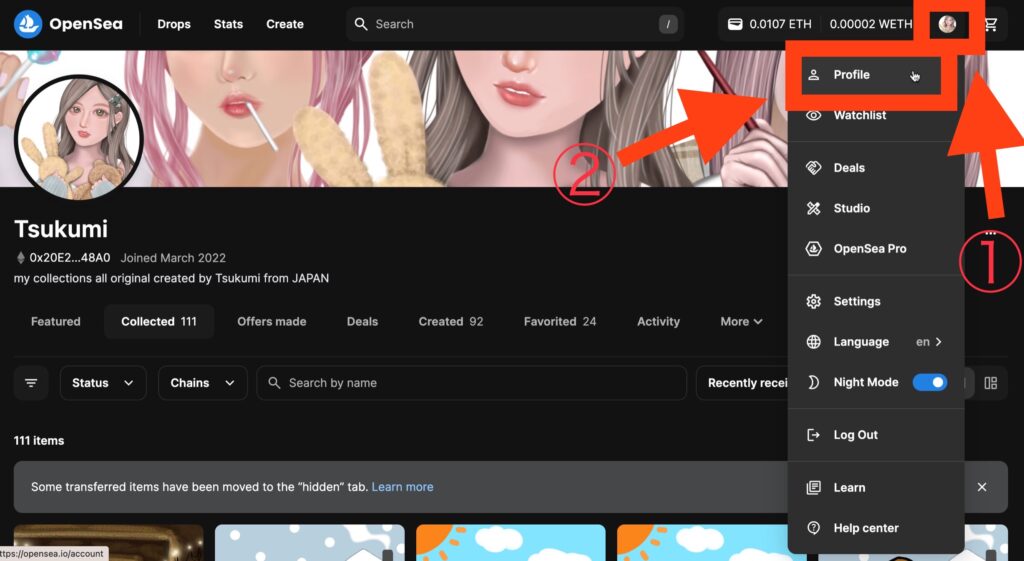Expand the Status dropdown
Image resolution: width=1024 pixels, height=561 pixels.
(x=103, y=383)
